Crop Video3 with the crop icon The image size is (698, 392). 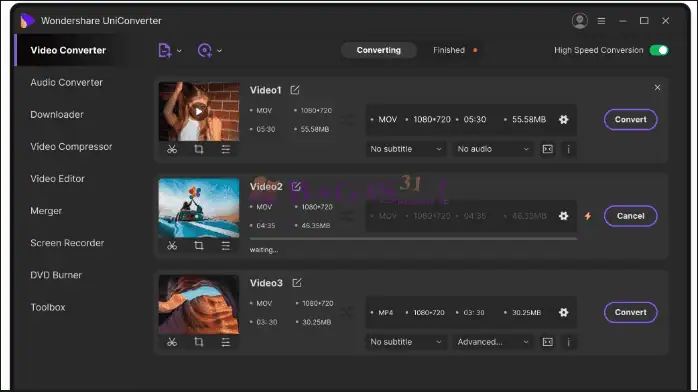pos(199,342)
